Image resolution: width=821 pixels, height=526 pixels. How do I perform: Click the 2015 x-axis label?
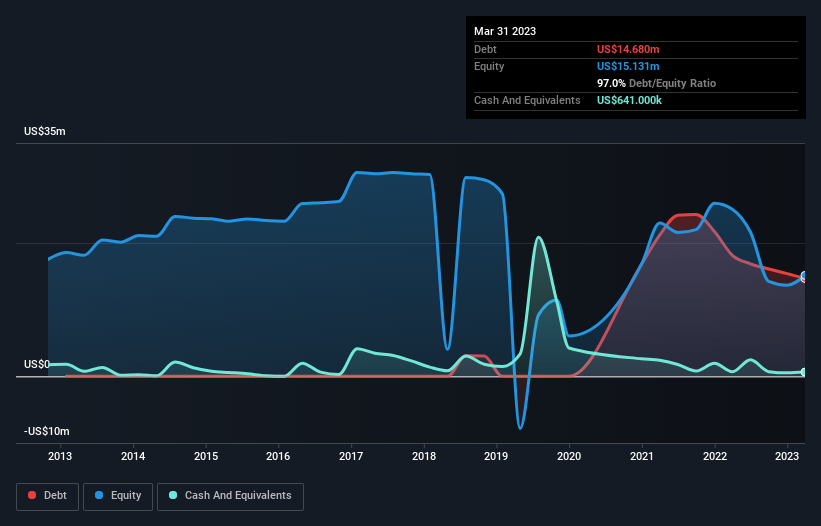coord(206,456)
